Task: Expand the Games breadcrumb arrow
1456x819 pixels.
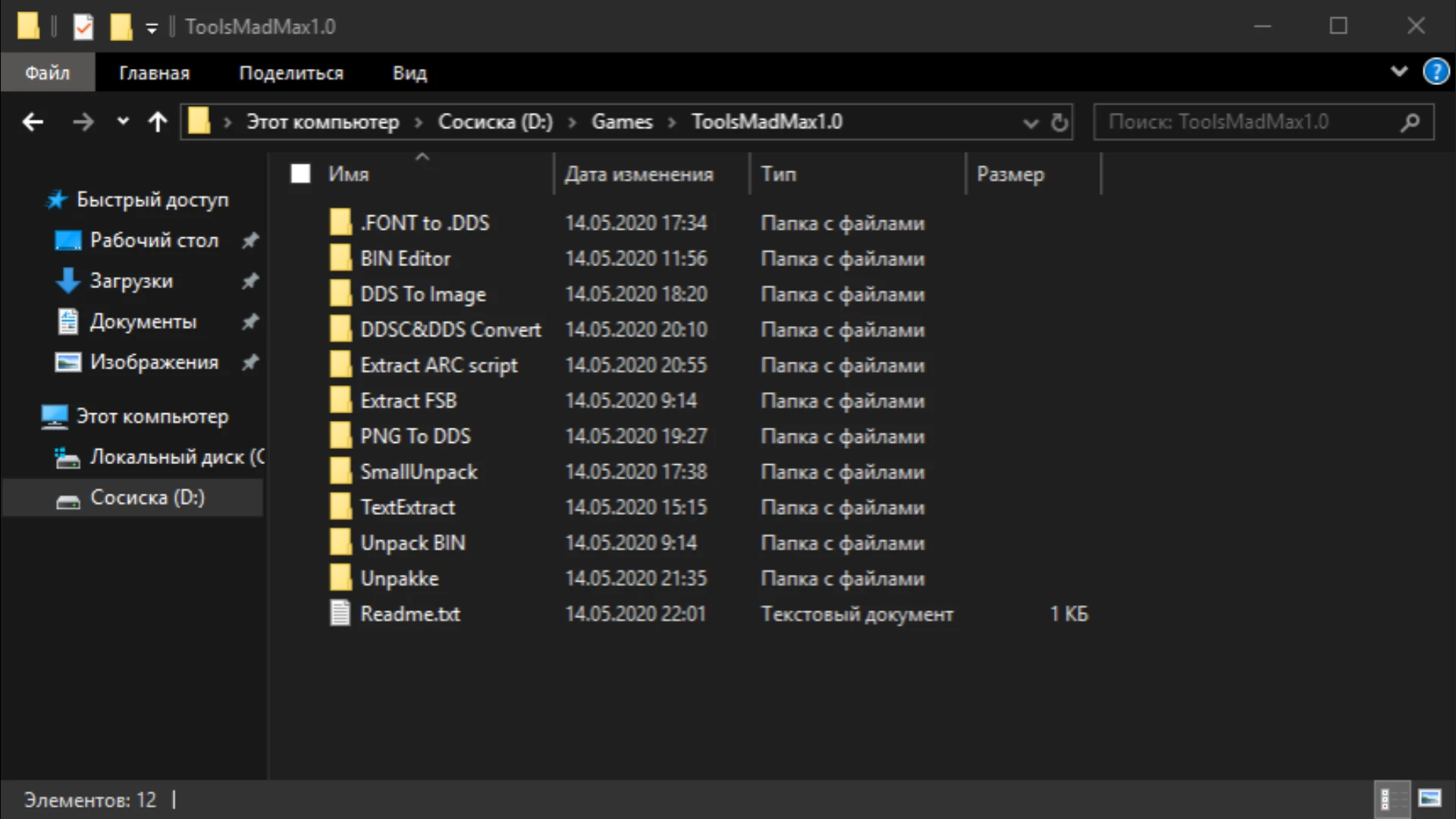Action: (672, 121)
